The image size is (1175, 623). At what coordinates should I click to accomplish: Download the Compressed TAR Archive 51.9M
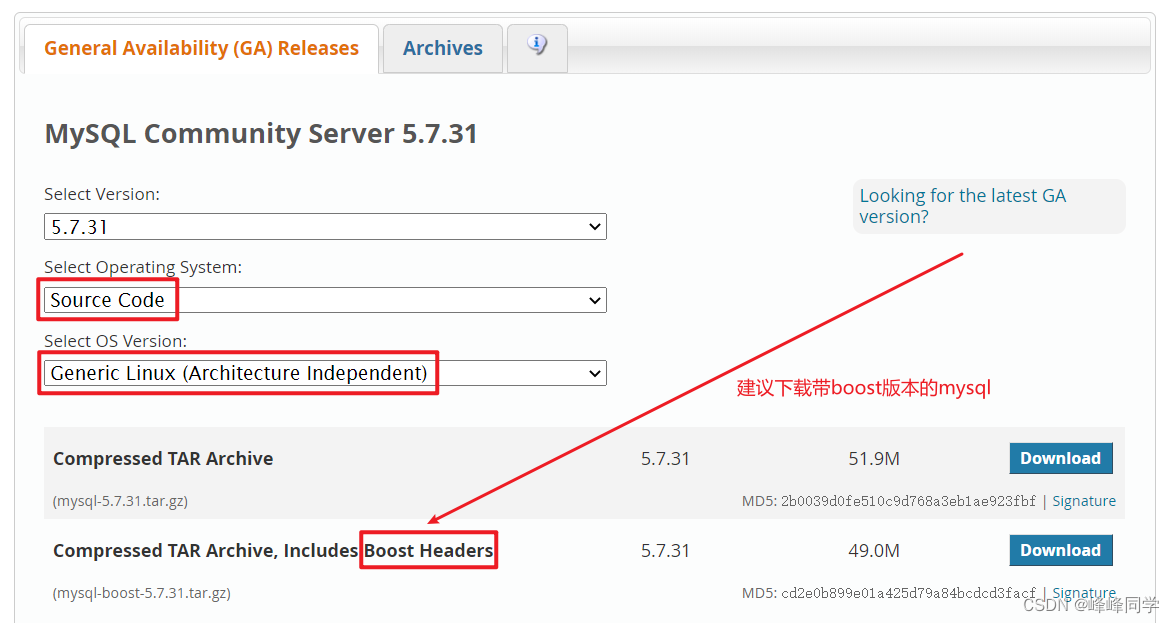[x=1060, y=458]
